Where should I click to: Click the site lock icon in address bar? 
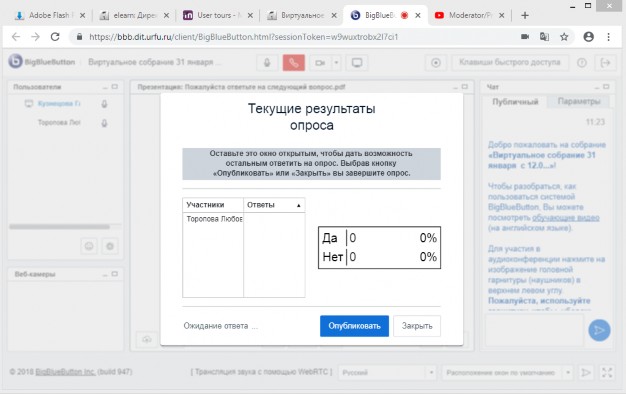(x=79, y=37)
